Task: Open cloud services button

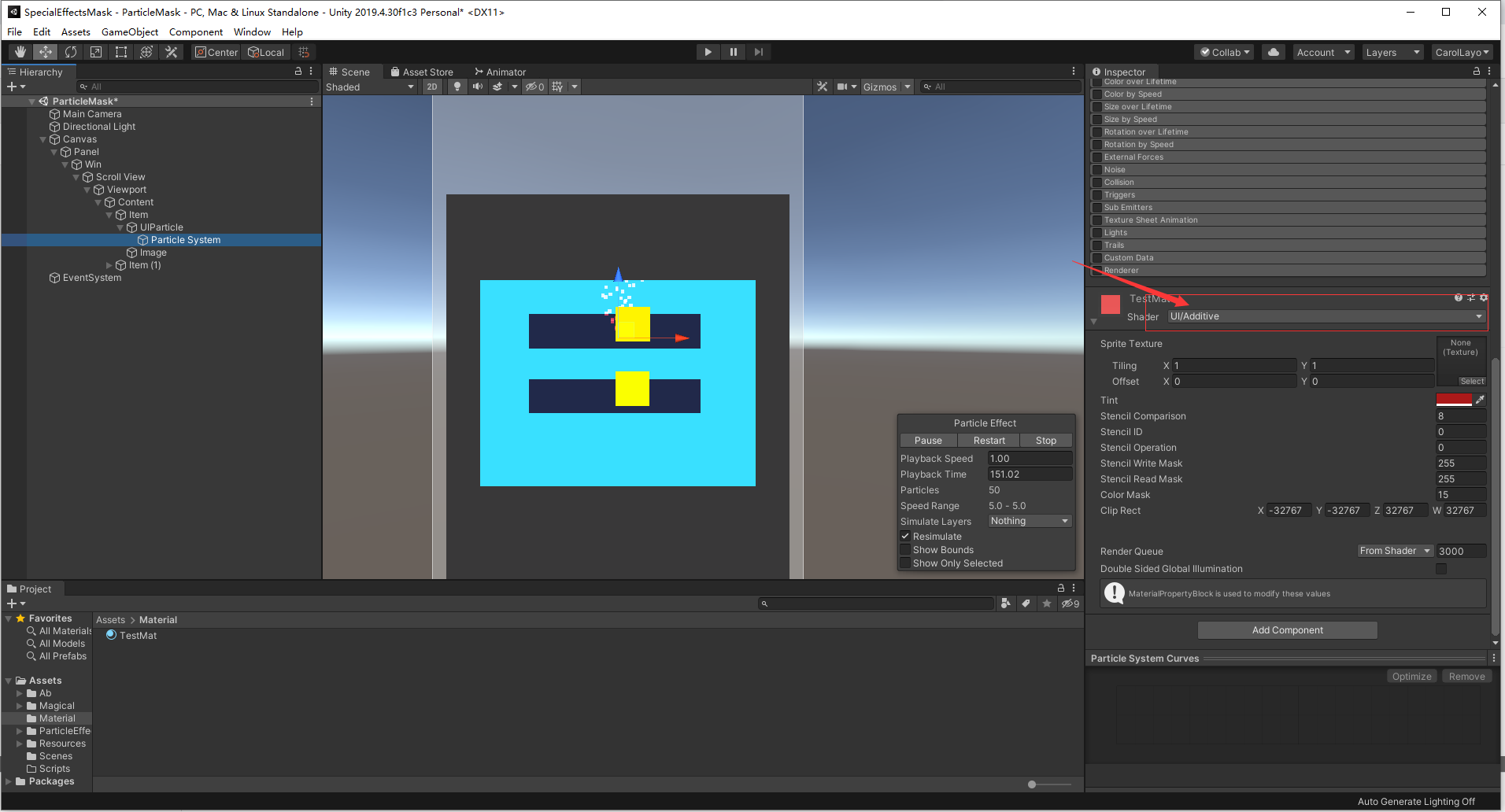Action: [x=1274, y=52]
